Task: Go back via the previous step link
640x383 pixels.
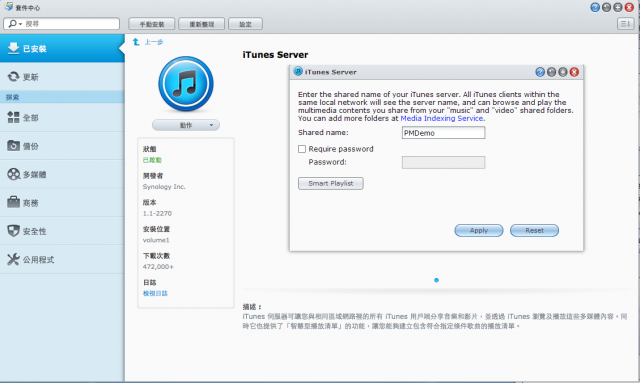Action: click(x=154, y=42)
